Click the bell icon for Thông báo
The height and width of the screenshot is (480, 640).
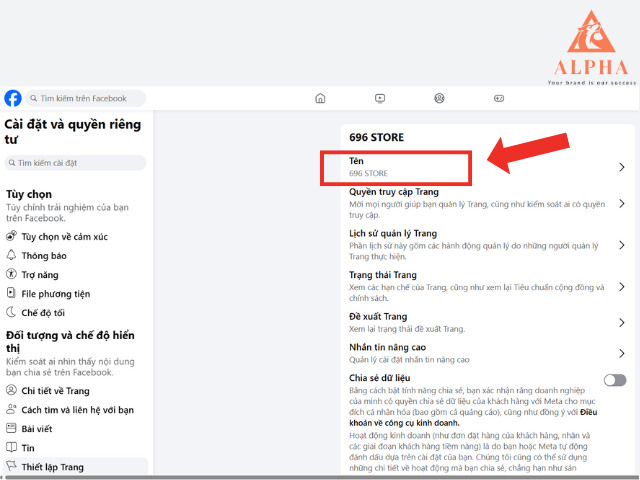pos(11,255)
